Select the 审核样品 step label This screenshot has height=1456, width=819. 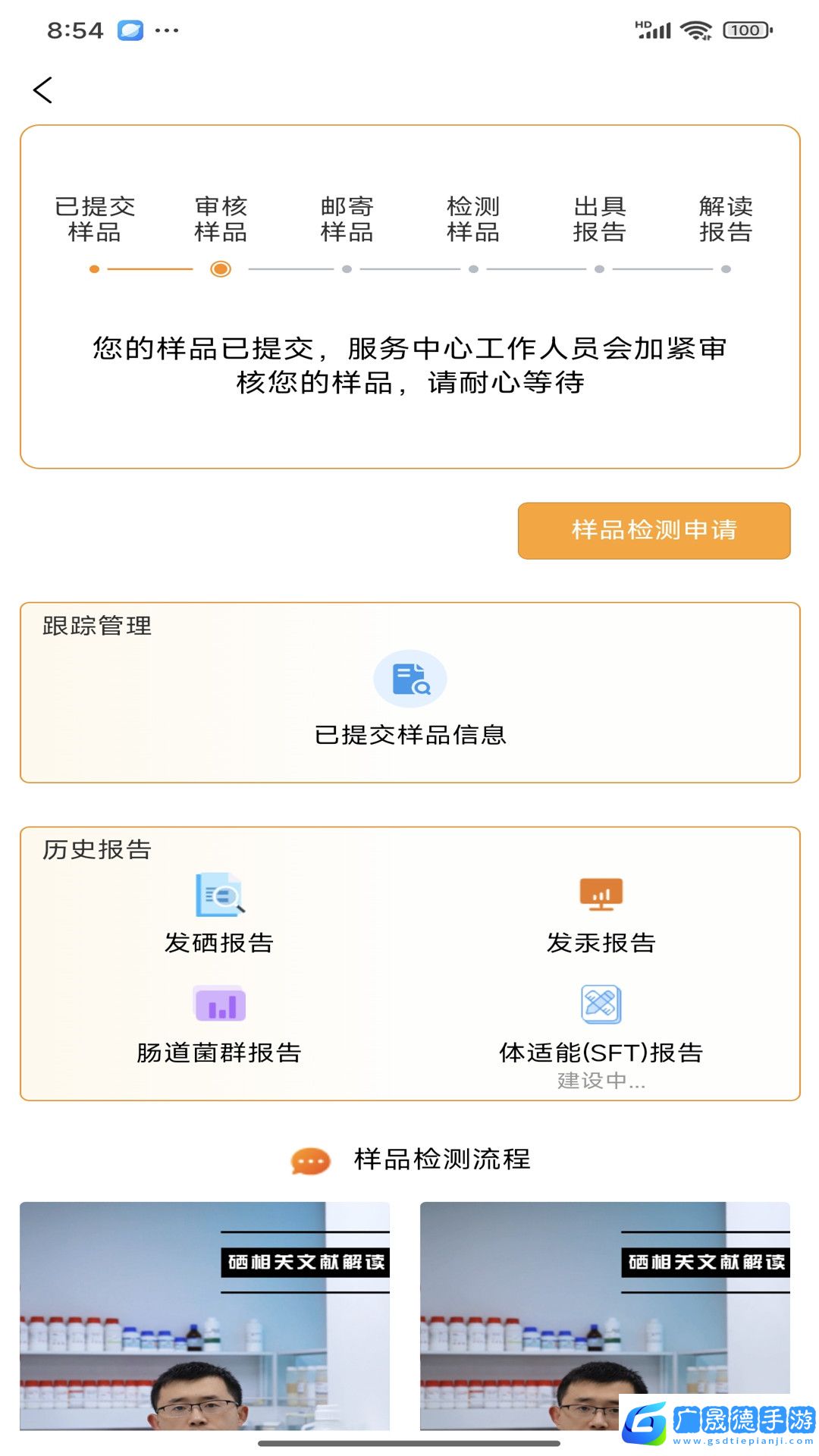pos(221,218)
